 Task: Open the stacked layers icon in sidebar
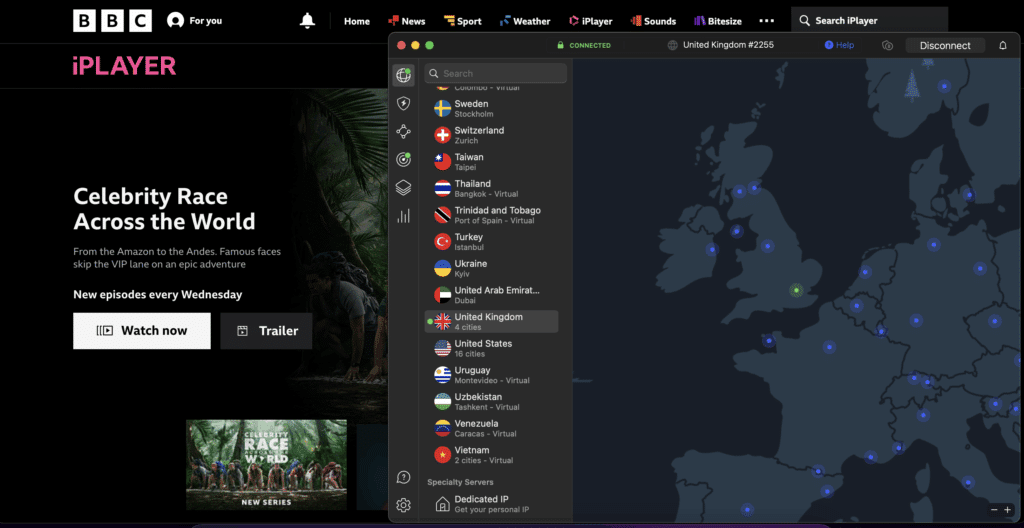(x=403, y=187)
